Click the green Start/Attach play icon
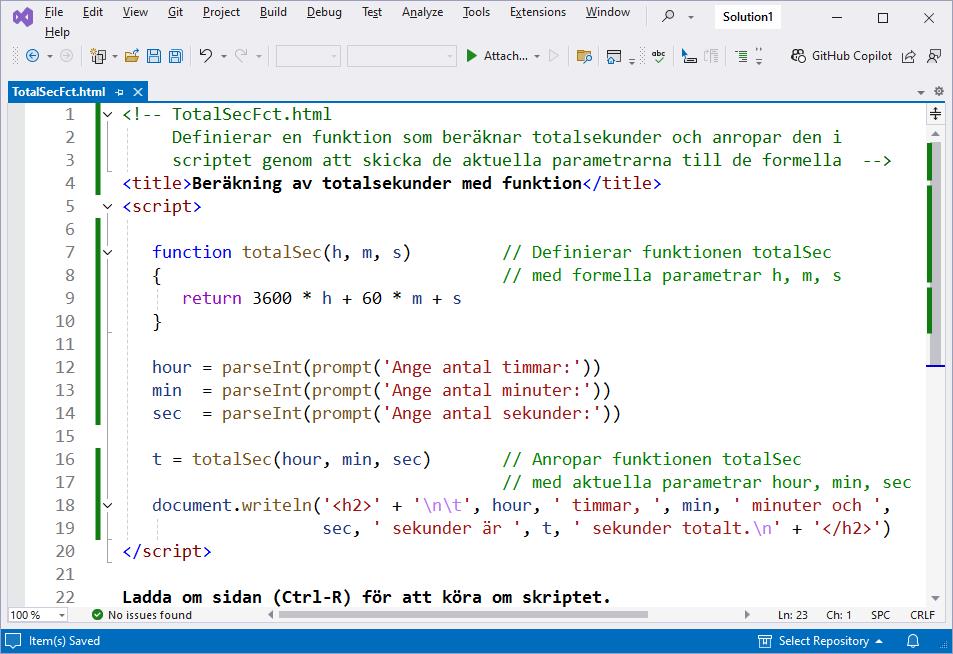 coord(472,56)
